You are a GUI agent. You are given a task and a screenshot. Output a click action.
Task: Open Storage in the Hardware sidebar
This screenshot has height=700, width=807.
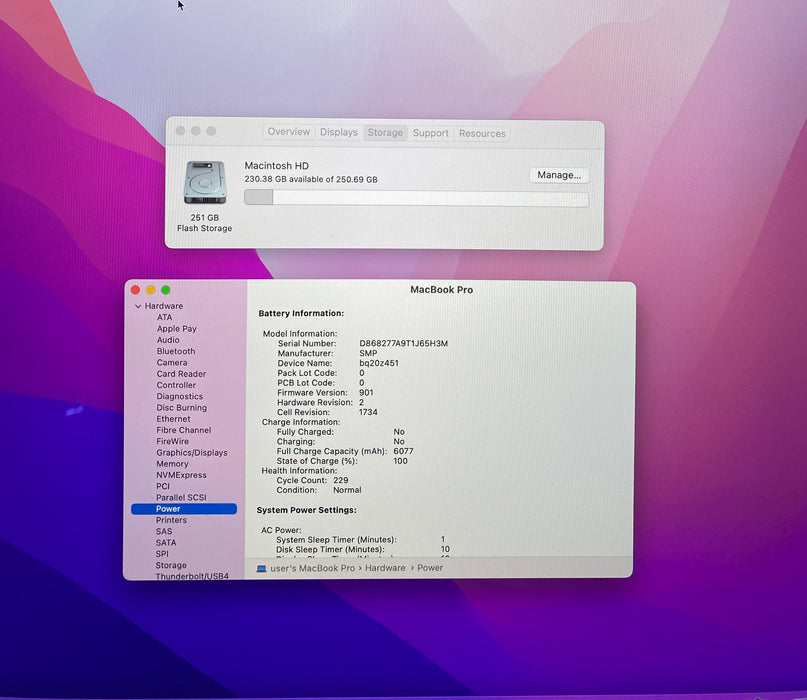pos(171,566)
